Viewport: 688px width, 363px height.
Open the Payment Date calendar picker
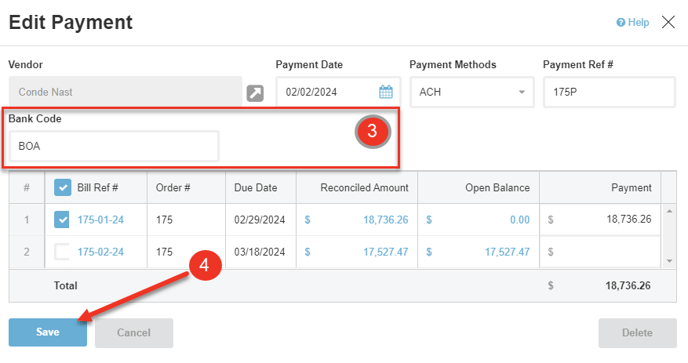tap(386, 92)
